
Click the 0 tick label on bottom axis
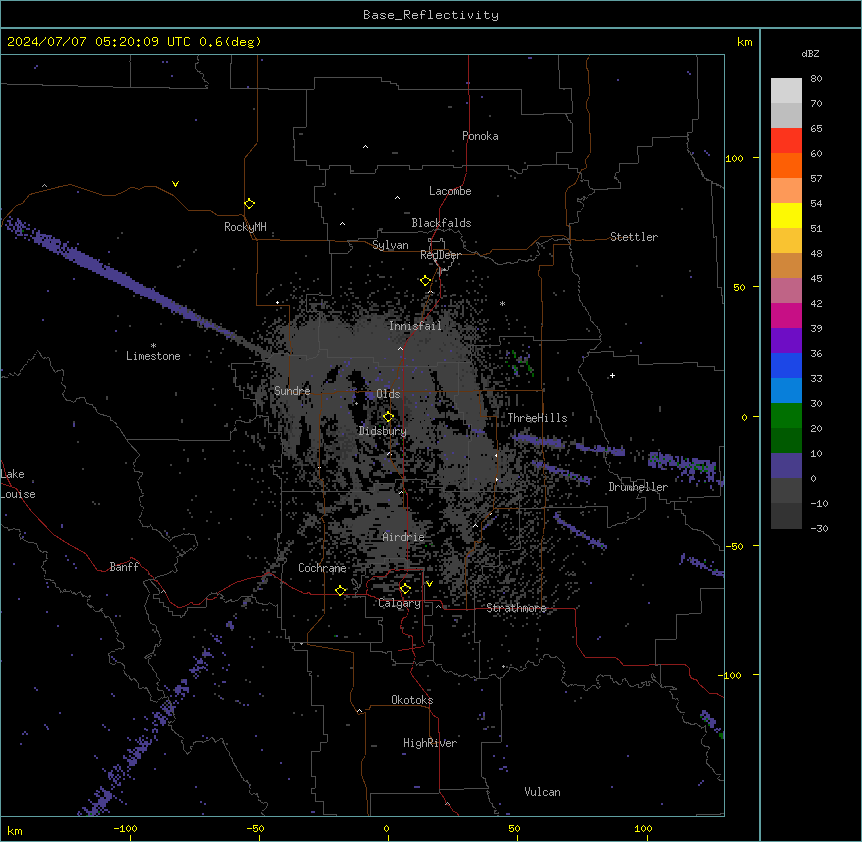(386, 828)
